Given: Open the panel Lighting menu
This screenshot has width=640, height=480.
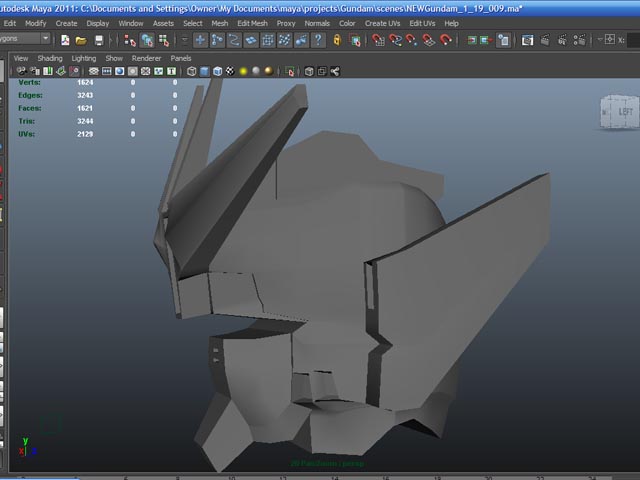Looking at the screenshot, I should tap(84, 58).
